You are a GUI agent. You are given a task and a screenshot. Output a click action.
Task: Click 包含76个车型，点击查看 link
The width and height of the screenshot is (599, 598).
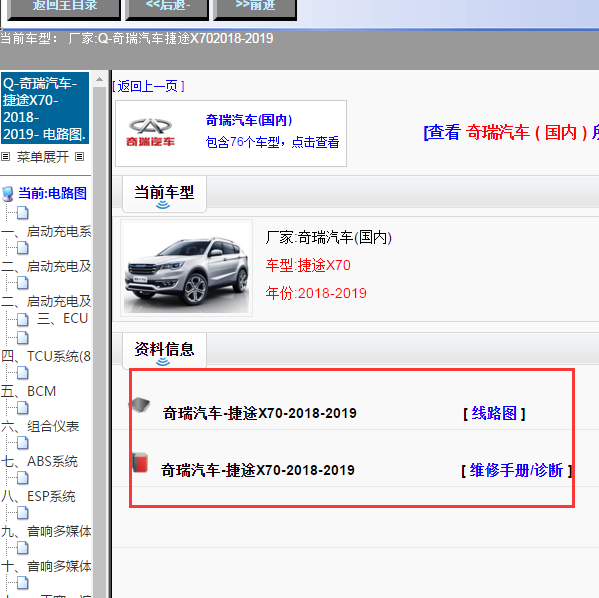pos(272,142)
